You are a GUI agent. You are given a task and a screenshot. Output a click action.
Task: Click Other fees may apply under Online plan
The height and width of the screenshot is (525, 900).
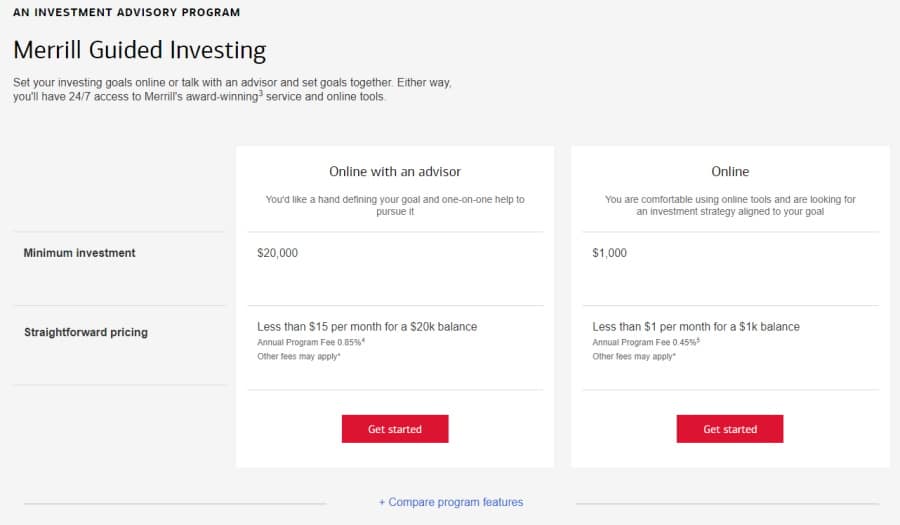coord(634,356)
